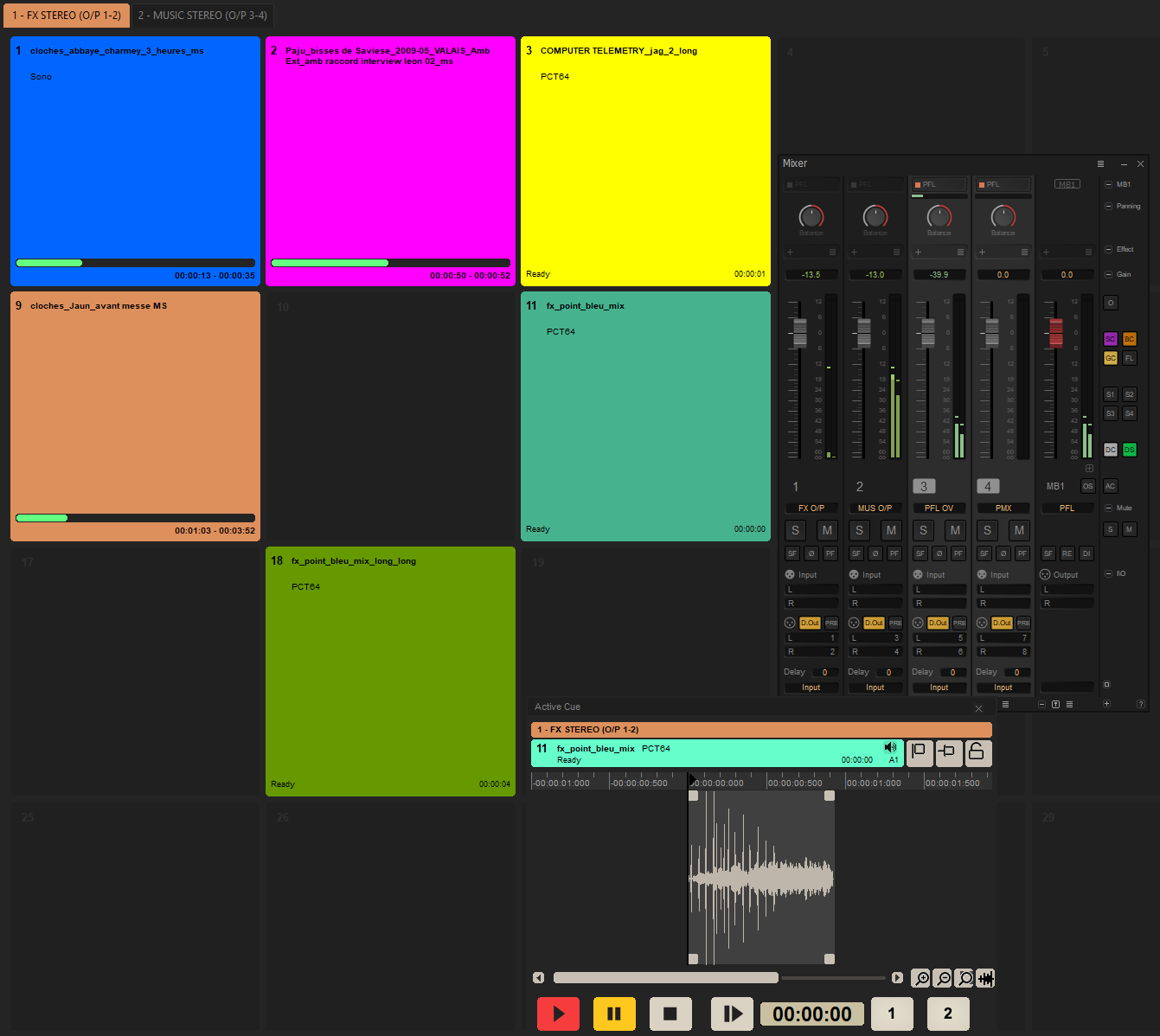
Task: Collapse the Gain section in Mixer
Action: [1109, 274]
